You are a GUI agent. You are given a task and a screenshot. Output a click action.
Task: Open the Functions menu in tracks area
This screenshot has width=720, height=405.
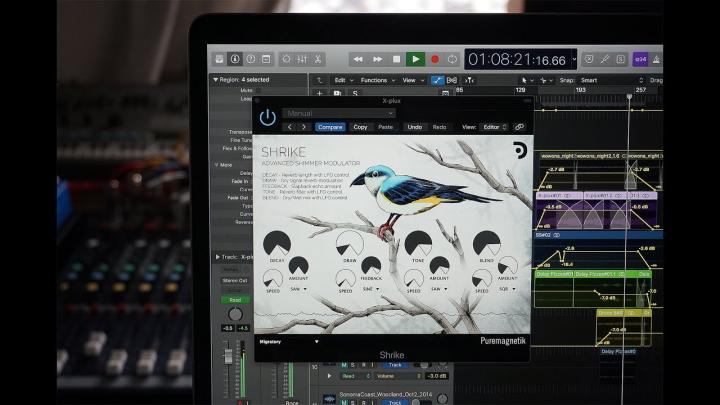pos(377,80)
